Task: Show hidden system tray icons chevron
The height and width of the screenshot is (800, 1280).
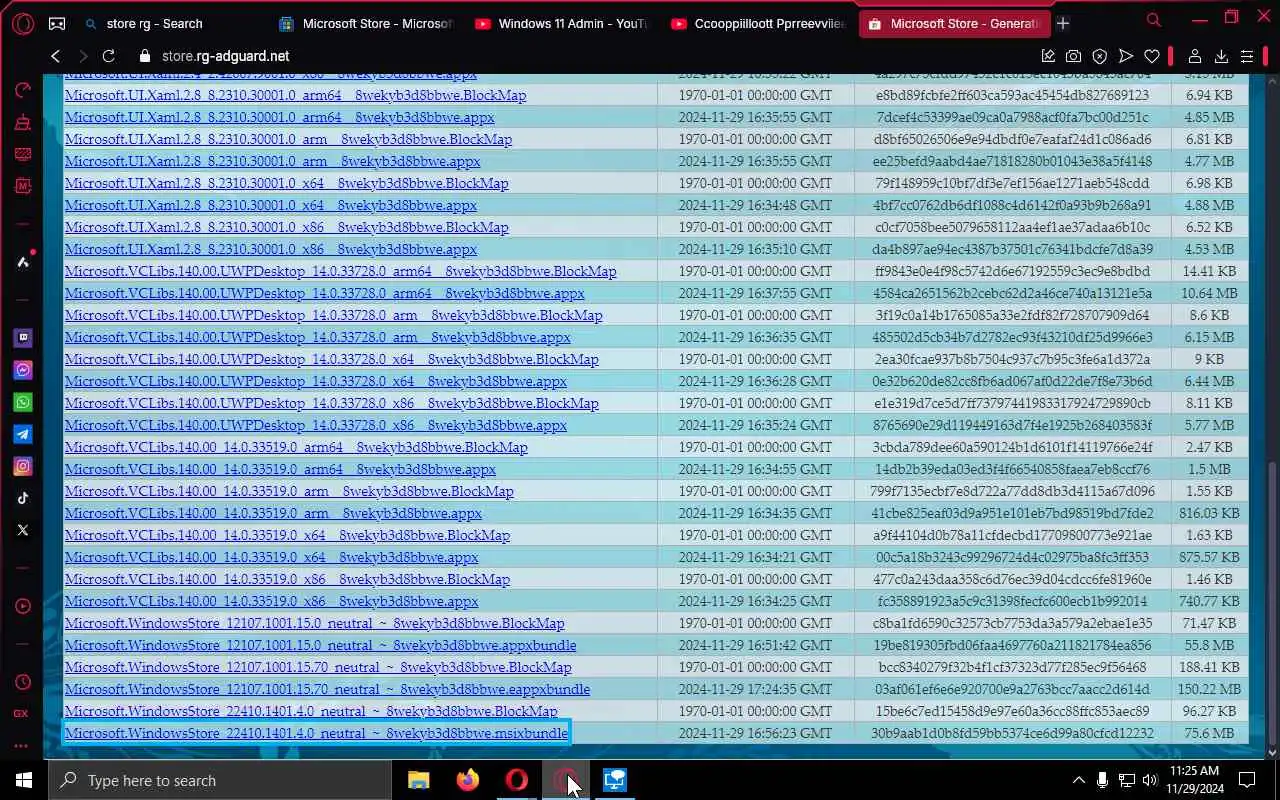Action: coord(1078,780)
